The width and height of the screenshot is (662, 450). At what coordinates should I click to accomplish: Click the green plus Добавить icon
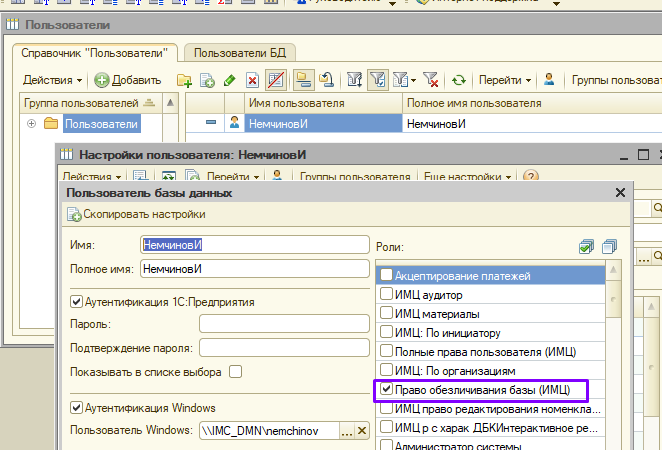click(x=102, y=79)
